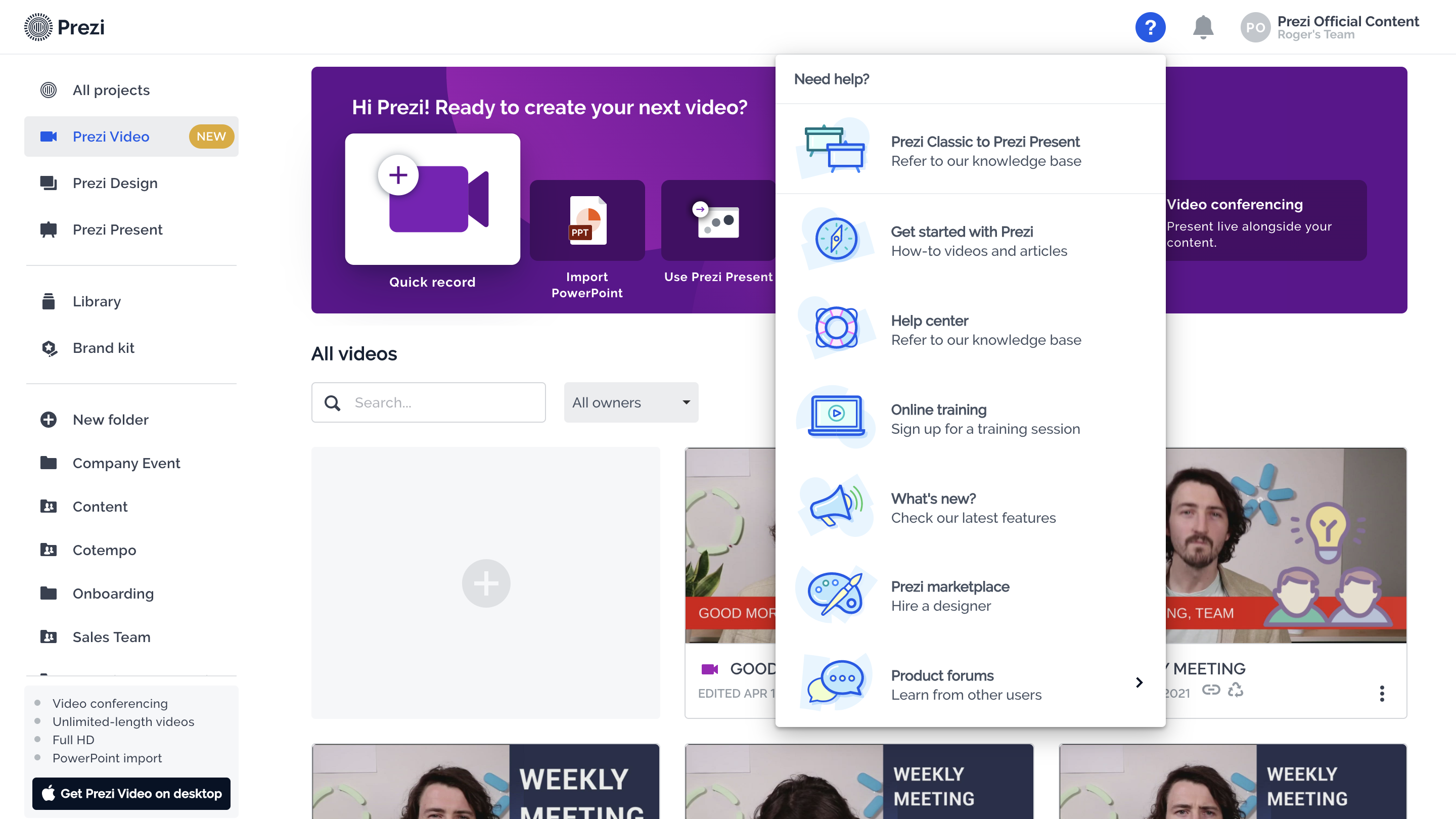Image resolution: width=1456 pixels, height=819 pixels.
Task: Click the Import PowerPoint label
Action: coord(587,285)
